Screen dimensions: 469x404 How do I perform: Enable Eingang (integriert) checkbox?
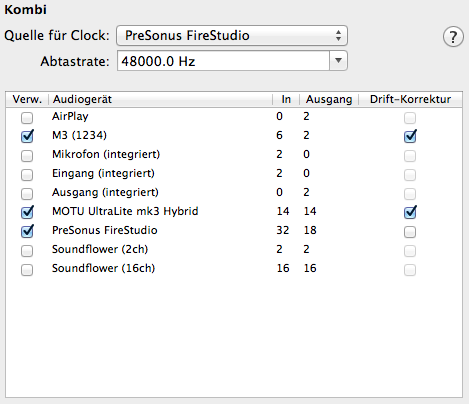click(27, 174)
